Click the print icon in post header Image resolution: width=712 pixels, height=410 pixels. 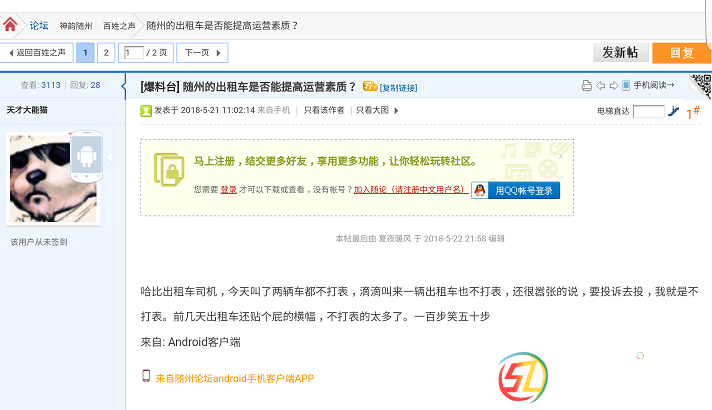586,86
